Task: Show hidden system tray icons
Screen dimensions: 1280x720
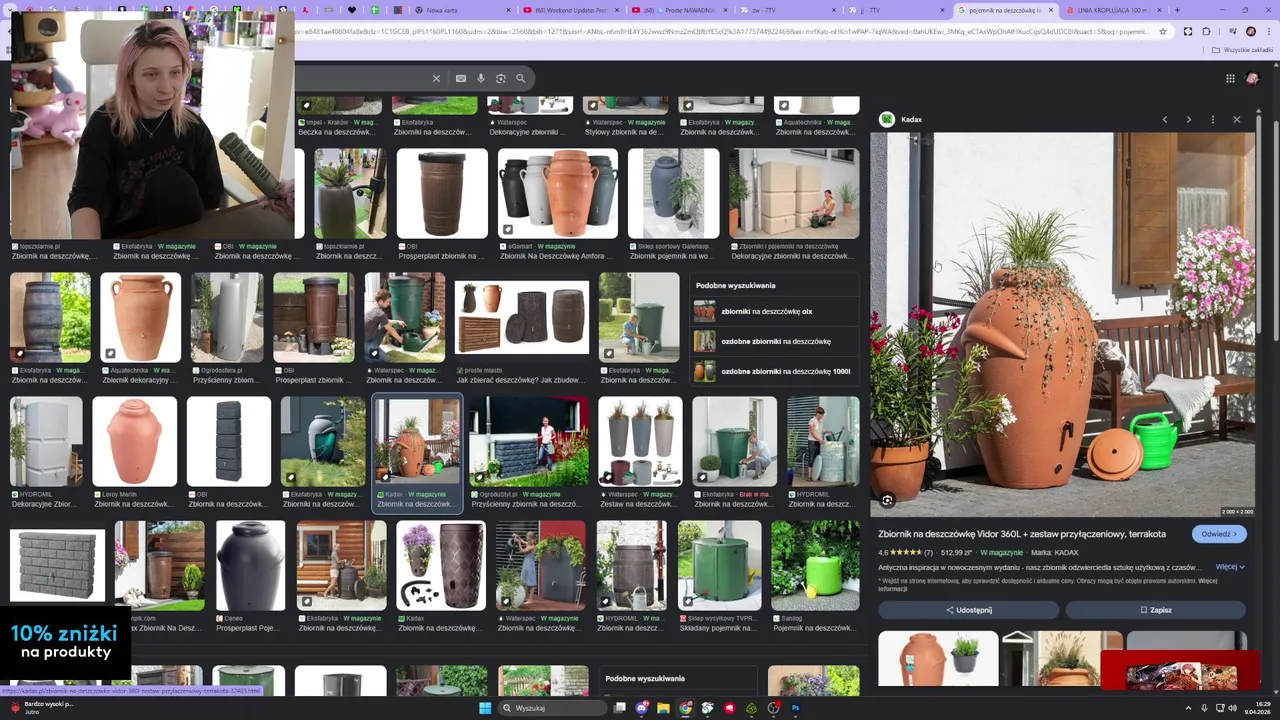Action: coord(1188,708)
